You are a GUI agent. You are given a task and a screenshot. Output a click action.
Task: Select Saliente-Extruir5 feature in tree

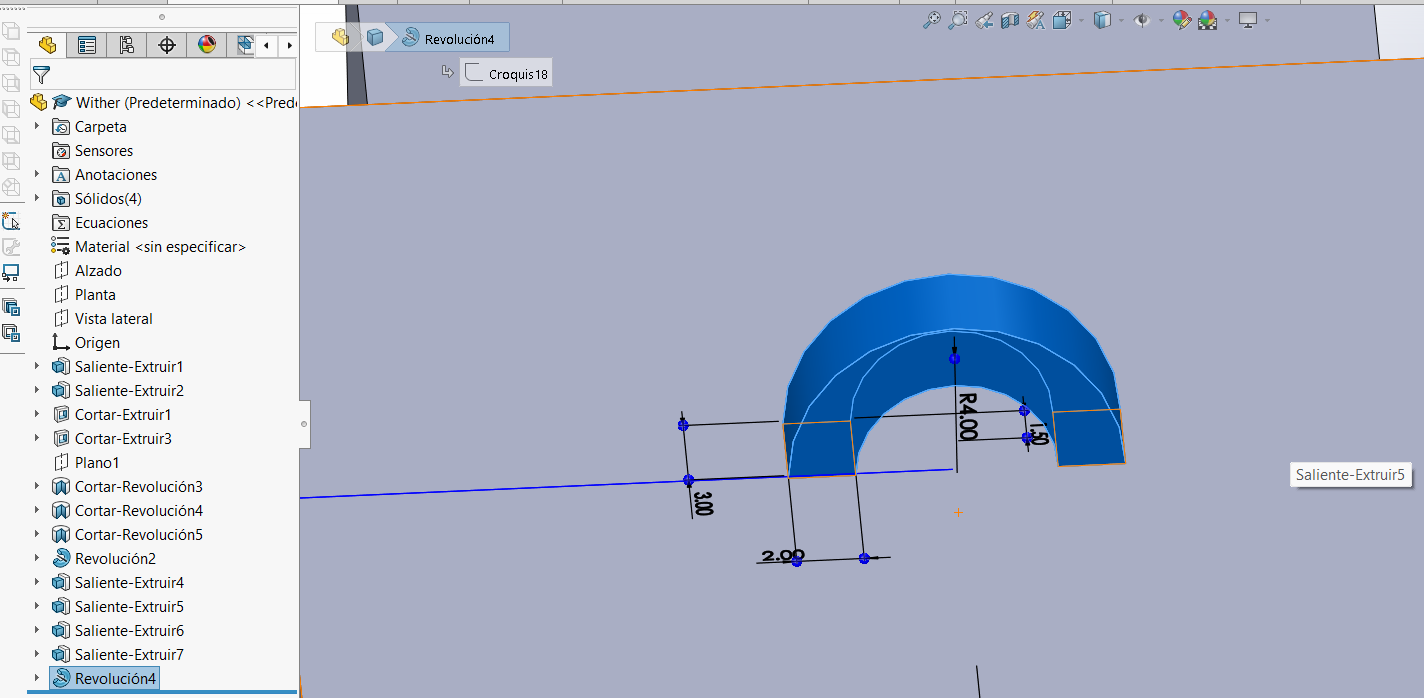[x=129, y=607]
